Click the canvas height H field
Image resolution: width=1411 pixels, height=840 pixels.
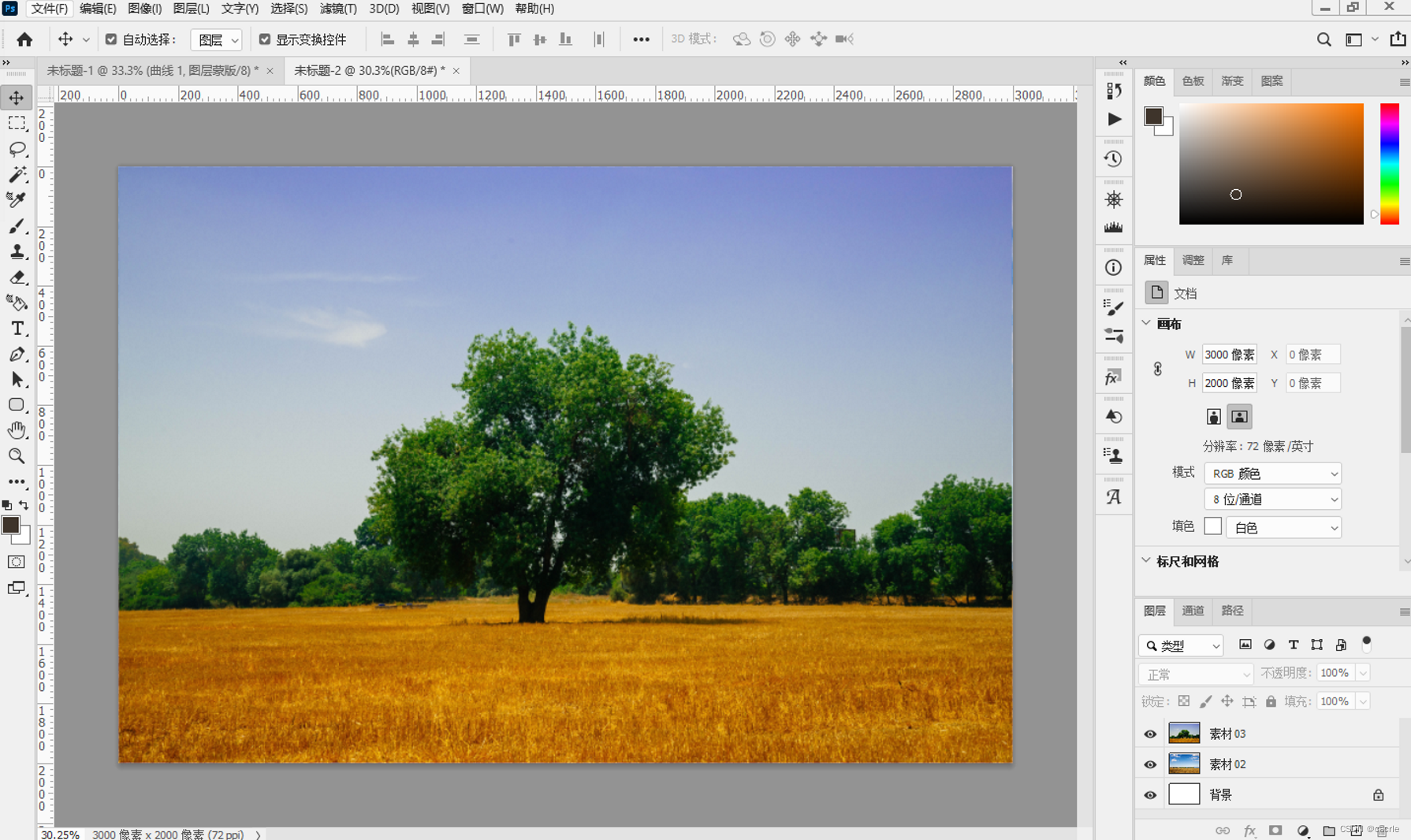coord(1230,383)
